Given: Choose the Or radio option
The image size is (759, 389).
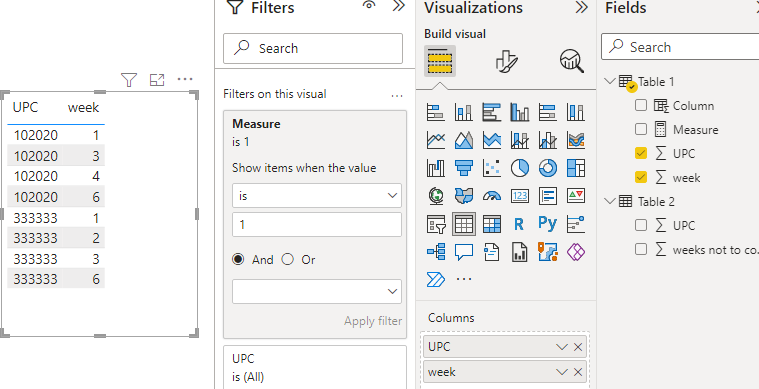Looking at the screenshot, I should (x=288, y=260).
